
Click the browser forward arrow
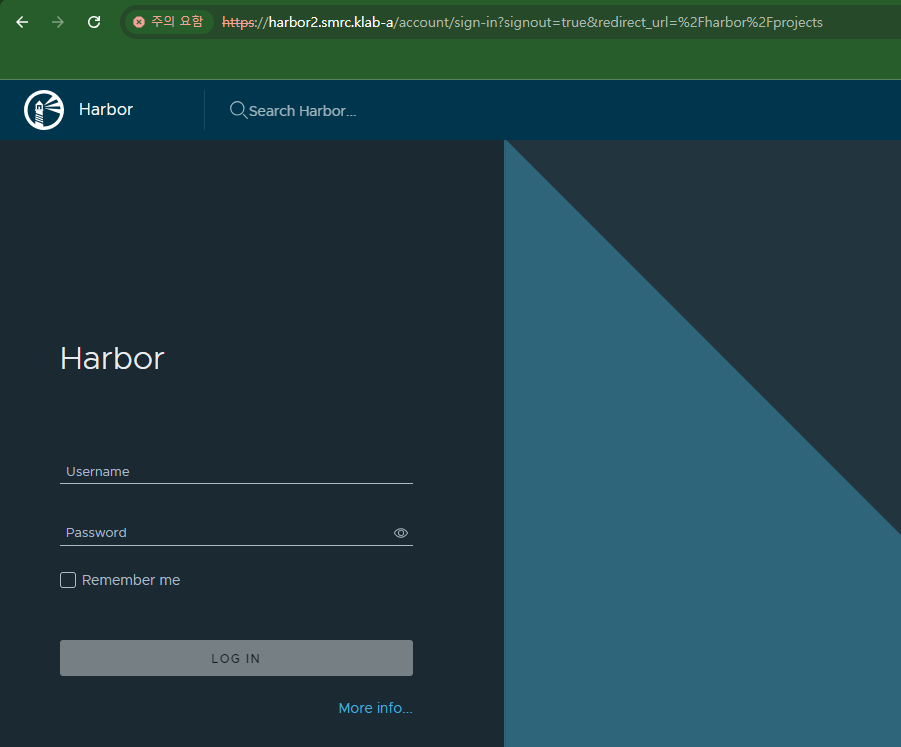(x=57, y=22)
